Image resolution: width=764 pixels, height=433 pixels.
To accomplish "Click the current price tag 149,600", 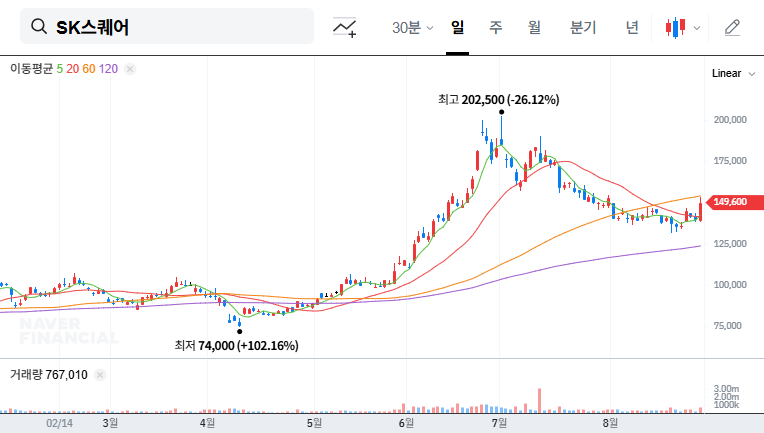I will tap(735, 202).
